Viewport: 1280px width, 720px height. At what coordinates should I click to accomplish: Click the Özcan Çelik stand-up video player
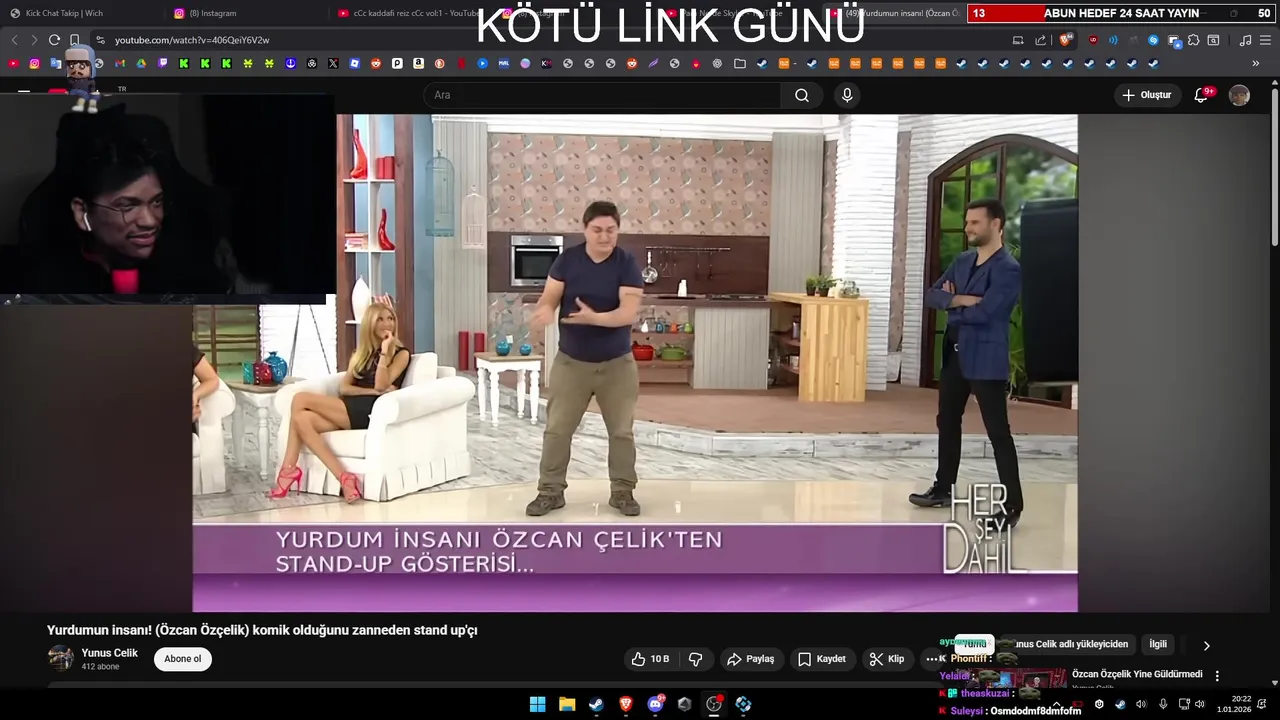[635, 362]
